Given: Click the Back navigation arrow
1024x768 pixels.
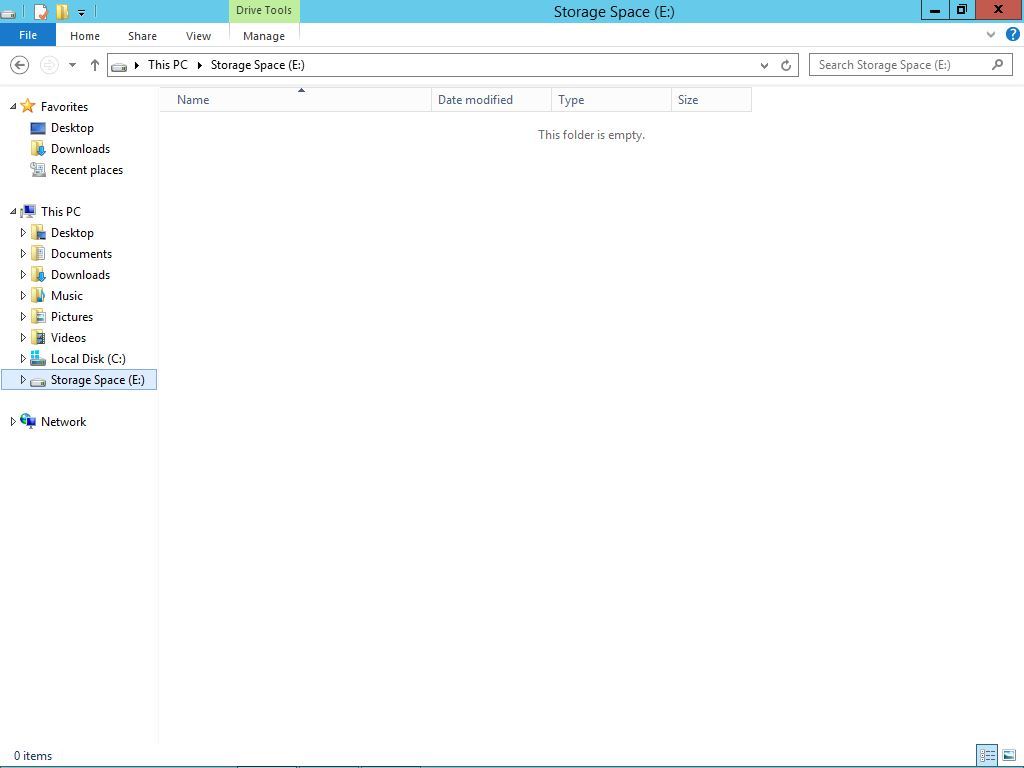Looking at the screenshot, I should [x=19, y=65].
